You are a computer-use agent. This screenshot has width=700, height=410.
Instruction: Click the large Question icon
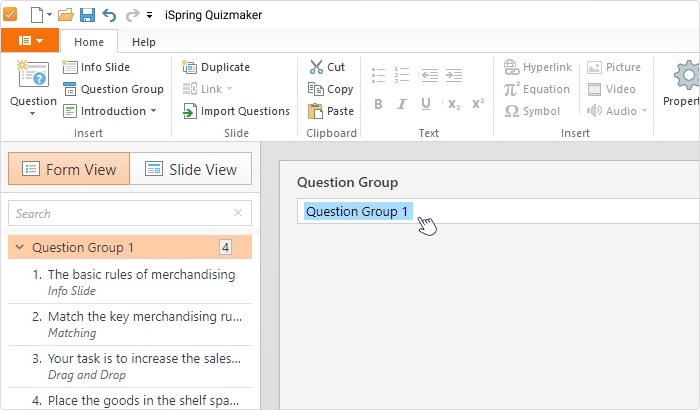(33, 74)
